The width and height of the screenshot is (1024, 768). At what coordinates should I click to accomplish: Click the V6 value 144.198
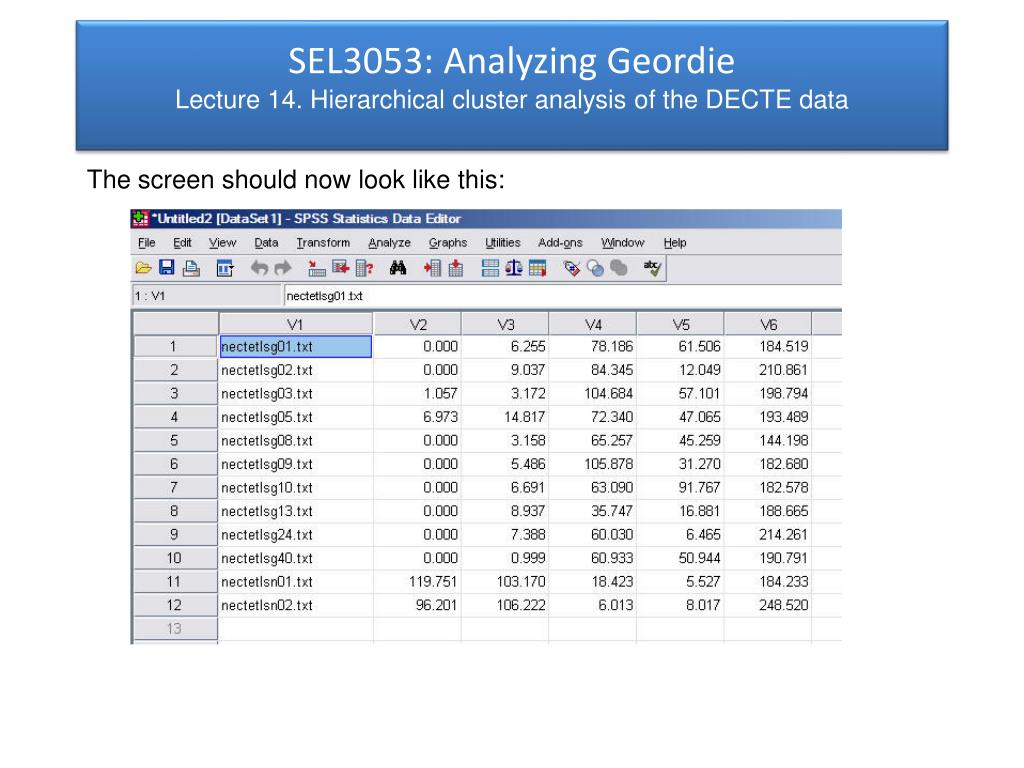(767, 441)
